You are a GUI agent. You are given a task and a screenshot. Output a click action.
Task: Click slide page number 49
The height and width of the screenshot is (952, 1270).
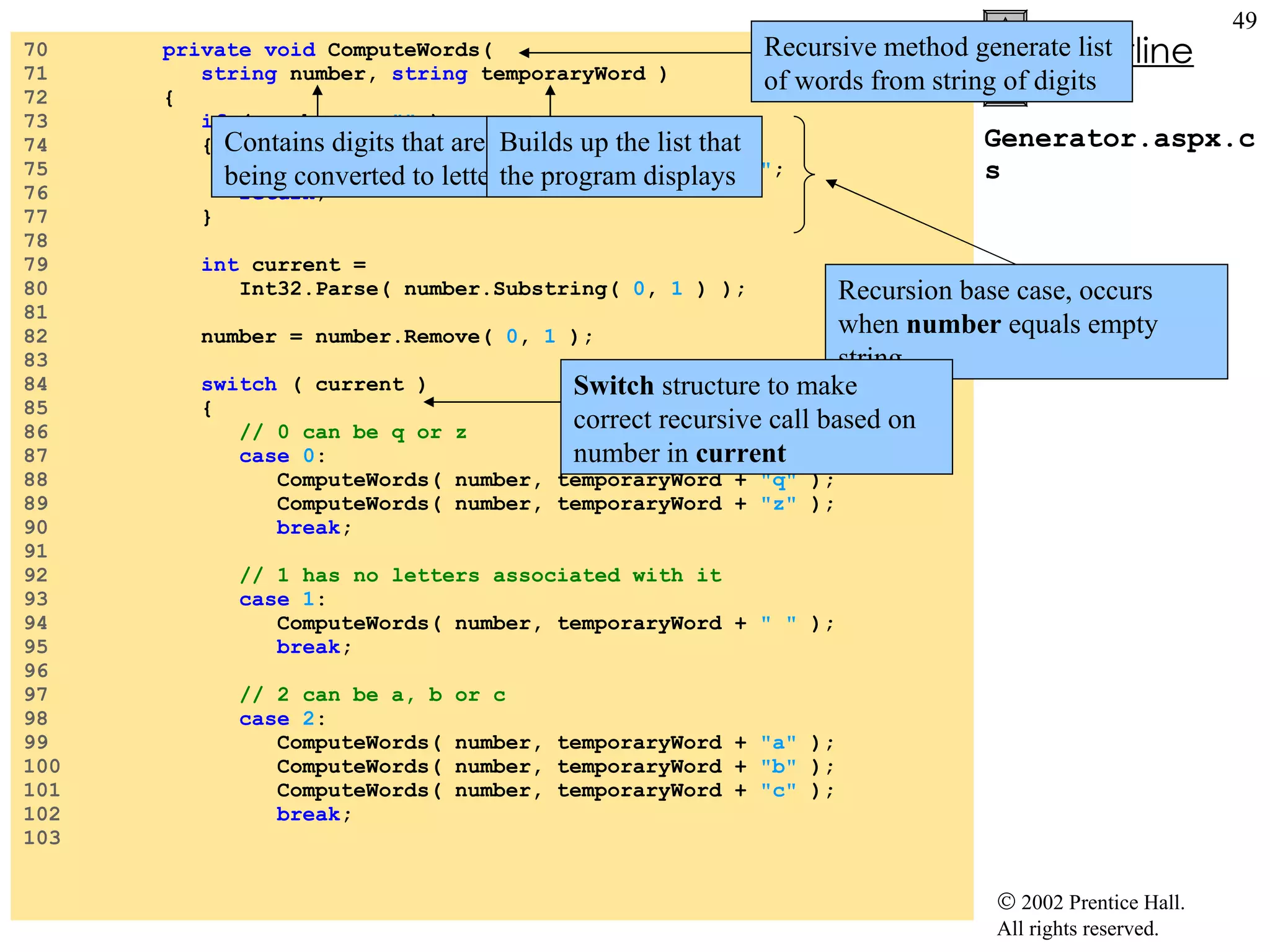(1244, 21)
